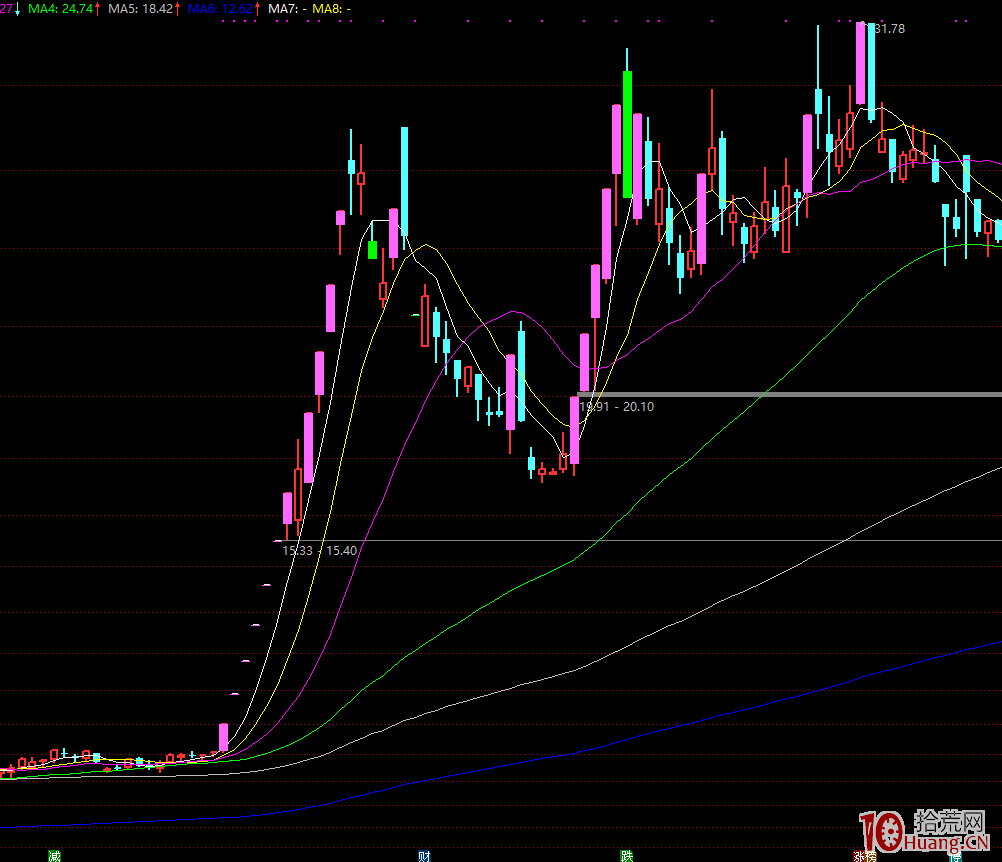Select the MA5: 18.42 indicator label

(x=140, y=8)
